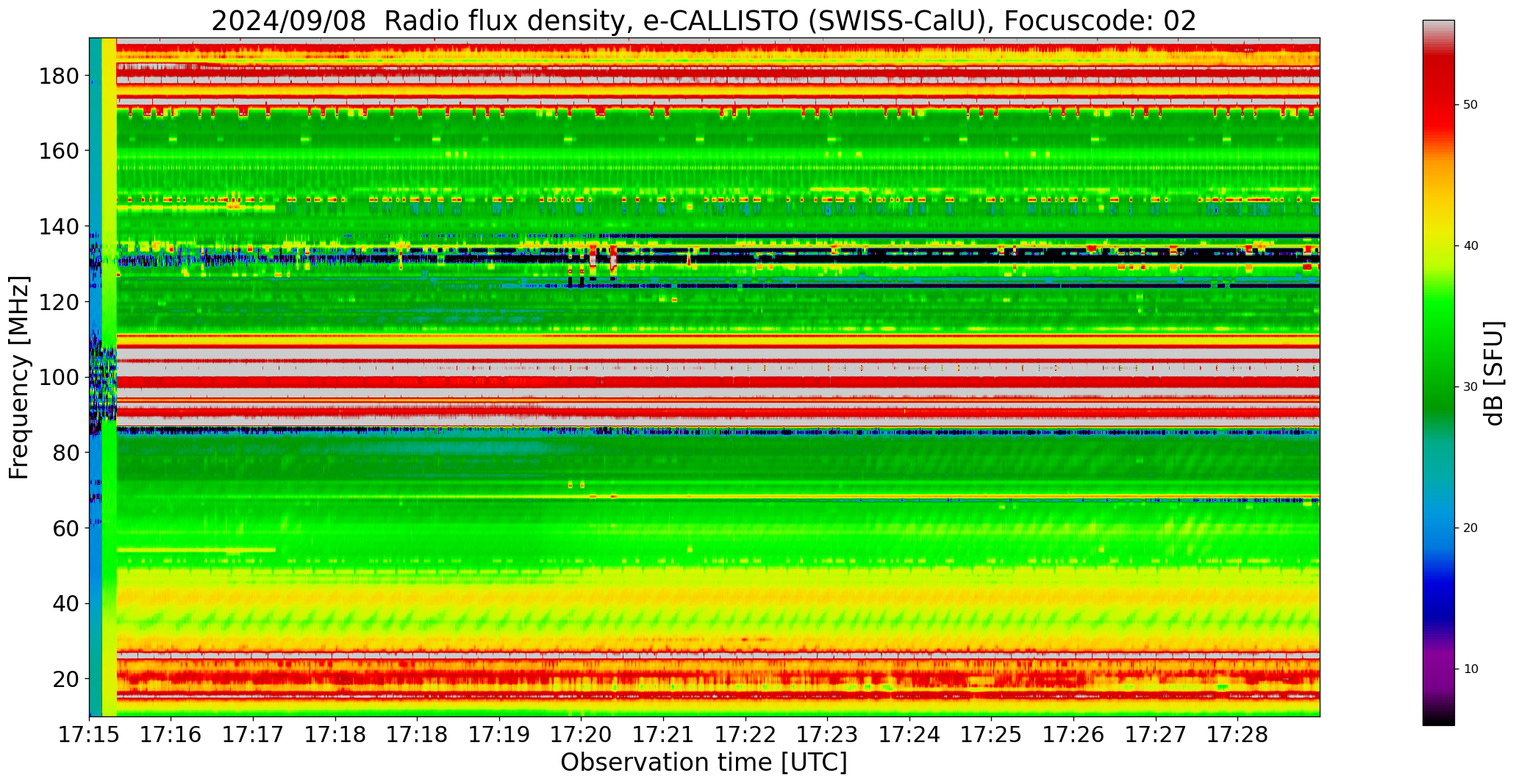Screen dimensions: 1516x784
Task: Select the 120 tick on frequency axis
Action: (60, 302)
